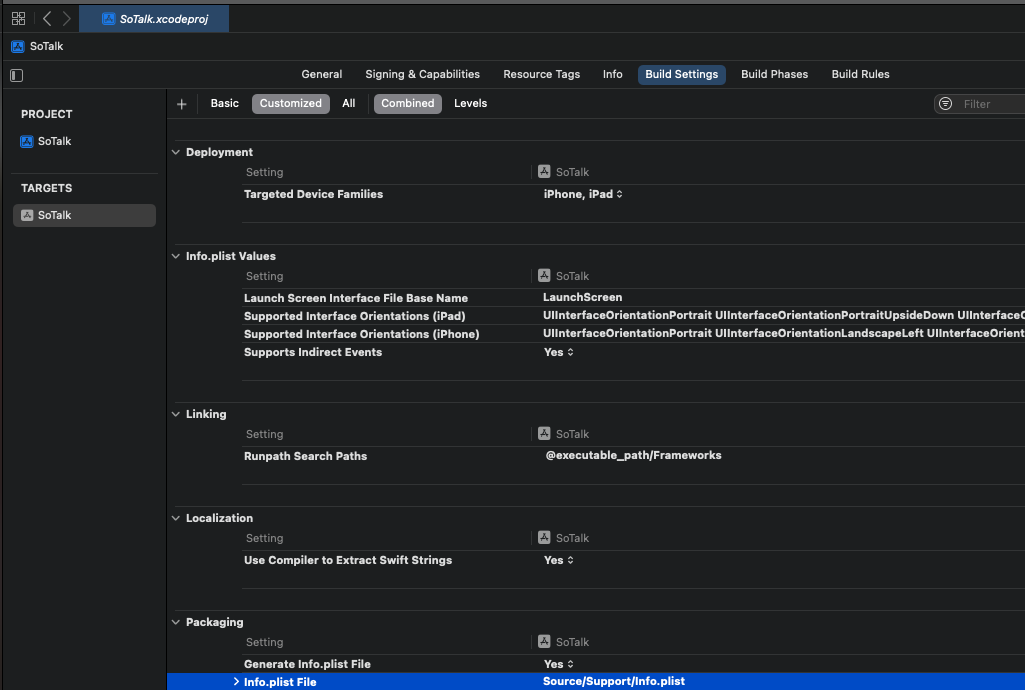Image resolution: width=1025 pixels, height=690 pixels.
Task: Select SoTalk under TARGETS
Action: click(84, 216)
